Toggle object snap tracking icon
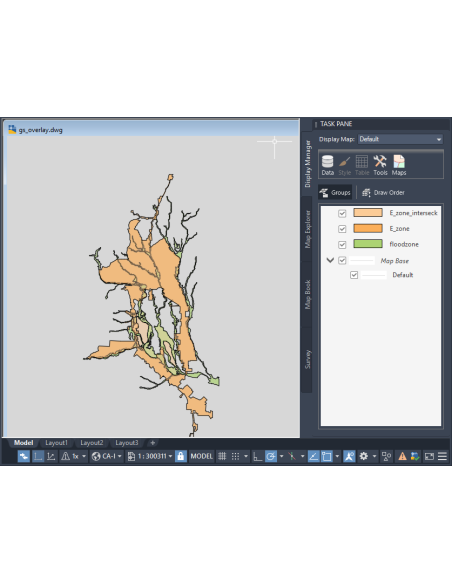 (313, 456)
